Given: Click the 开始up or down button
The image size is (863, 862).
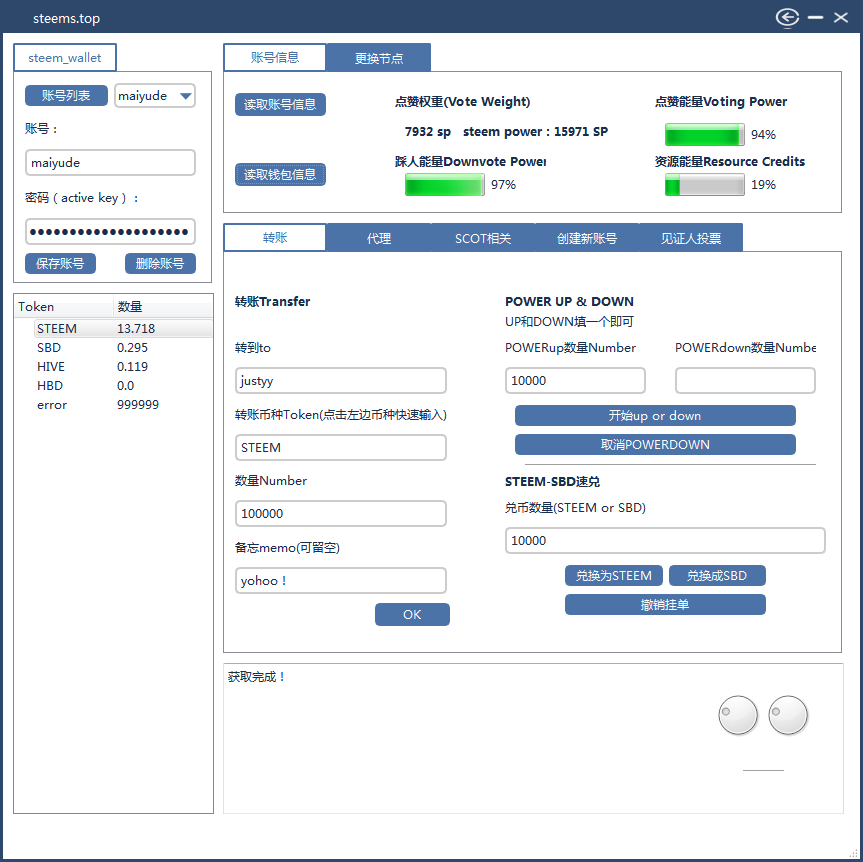Looking at the screenshot, I should (x=655, y=416).
